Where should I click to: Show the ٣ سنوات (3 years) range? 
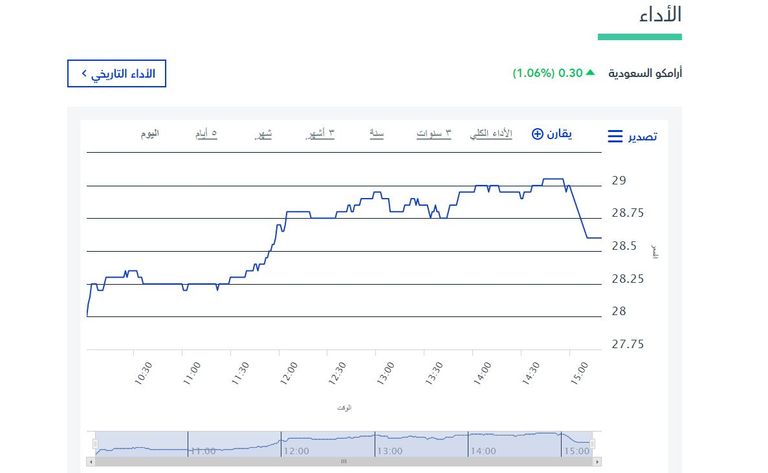434,133
